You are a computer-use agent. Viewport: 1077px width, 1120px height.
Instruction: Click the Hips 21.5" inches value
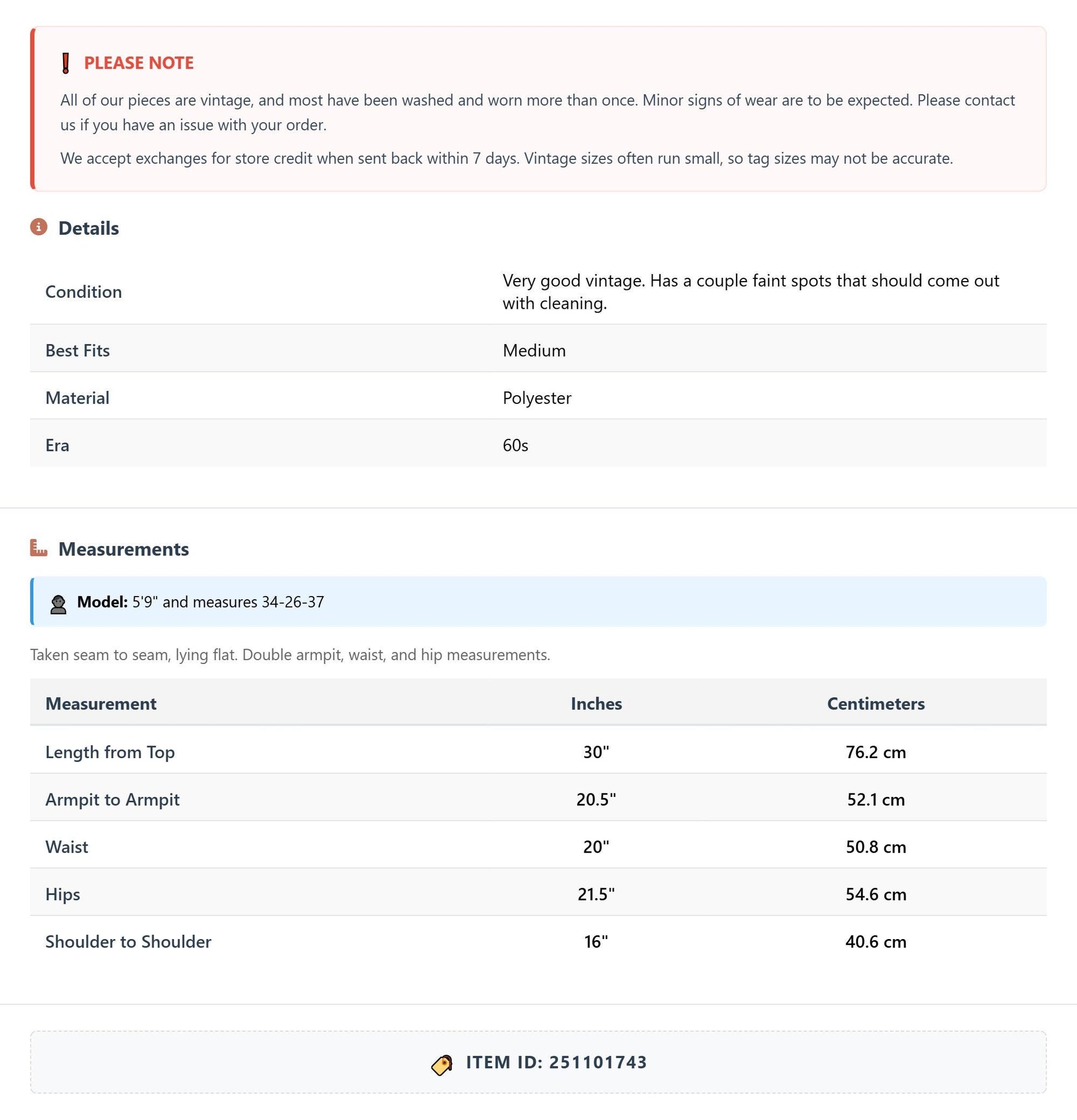point(596,894)
